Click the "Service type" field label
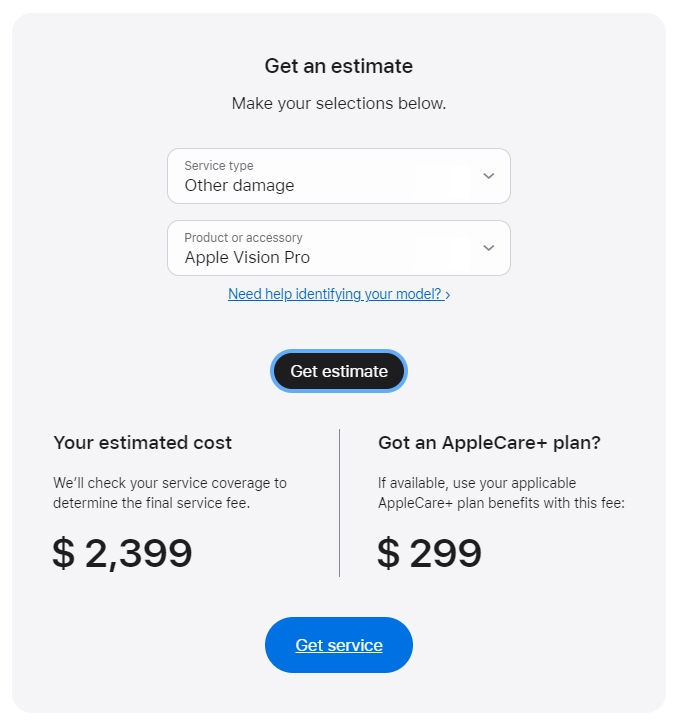This screenshot has height=723, width=679. [x=219, y=166]
